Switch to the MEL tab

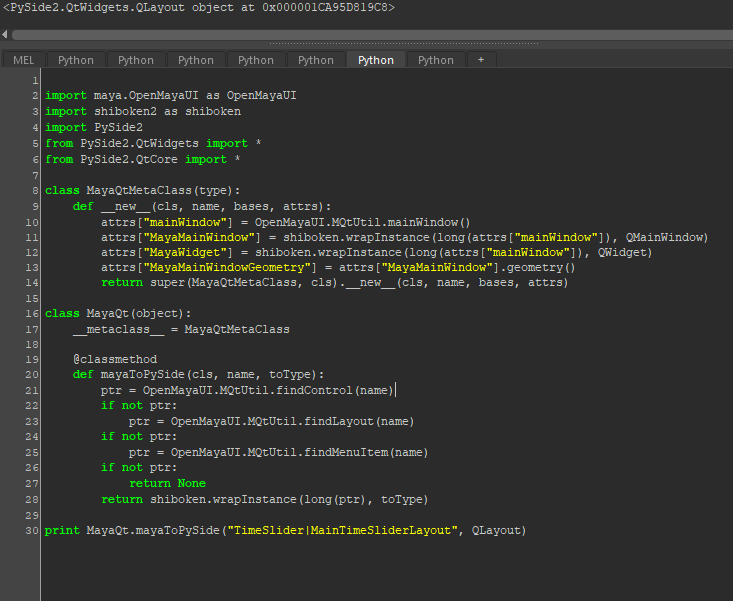23,60
